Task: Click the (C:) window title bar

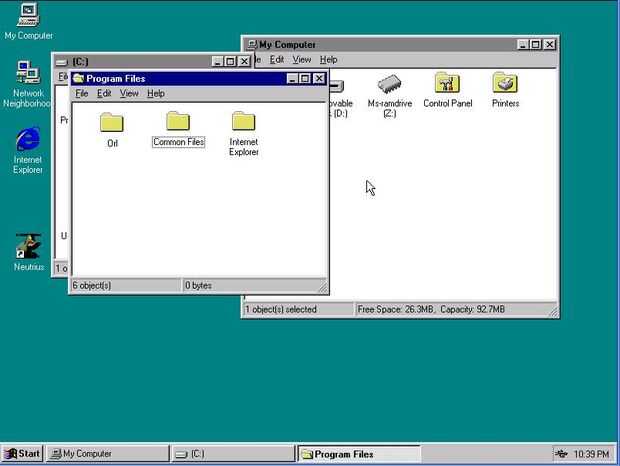Action: [153, 62]
